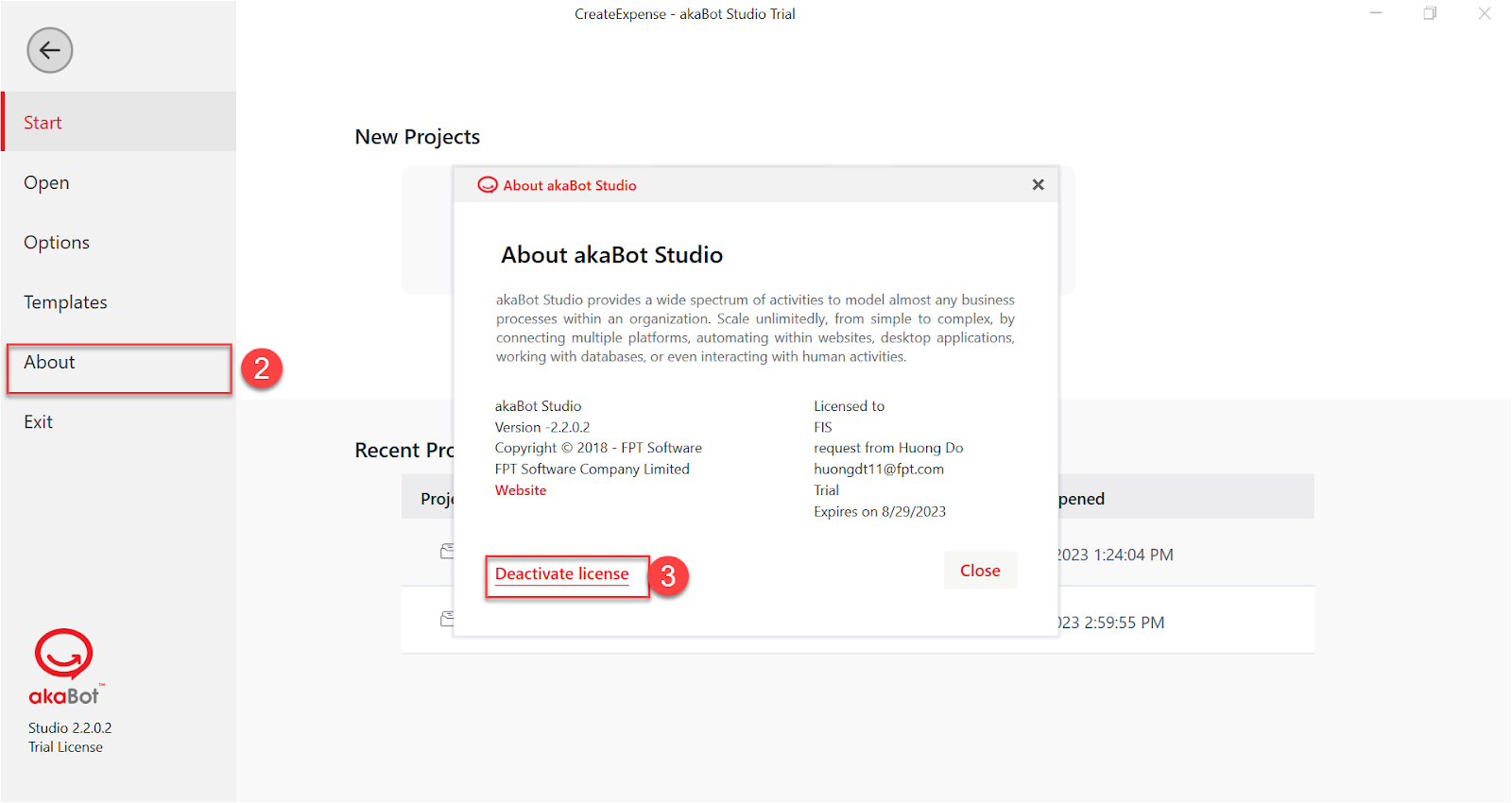Click the Close button in About dialog
This screenshot has height=803, width=1512.
[980, 571]
